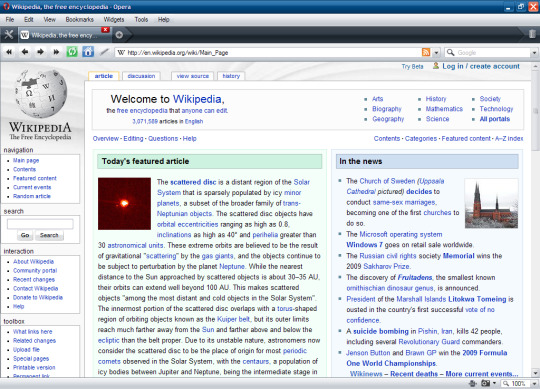This screenshot has height=389, width=540.
Task: Click the Opera logo in title bar
Action: [6, 6]
